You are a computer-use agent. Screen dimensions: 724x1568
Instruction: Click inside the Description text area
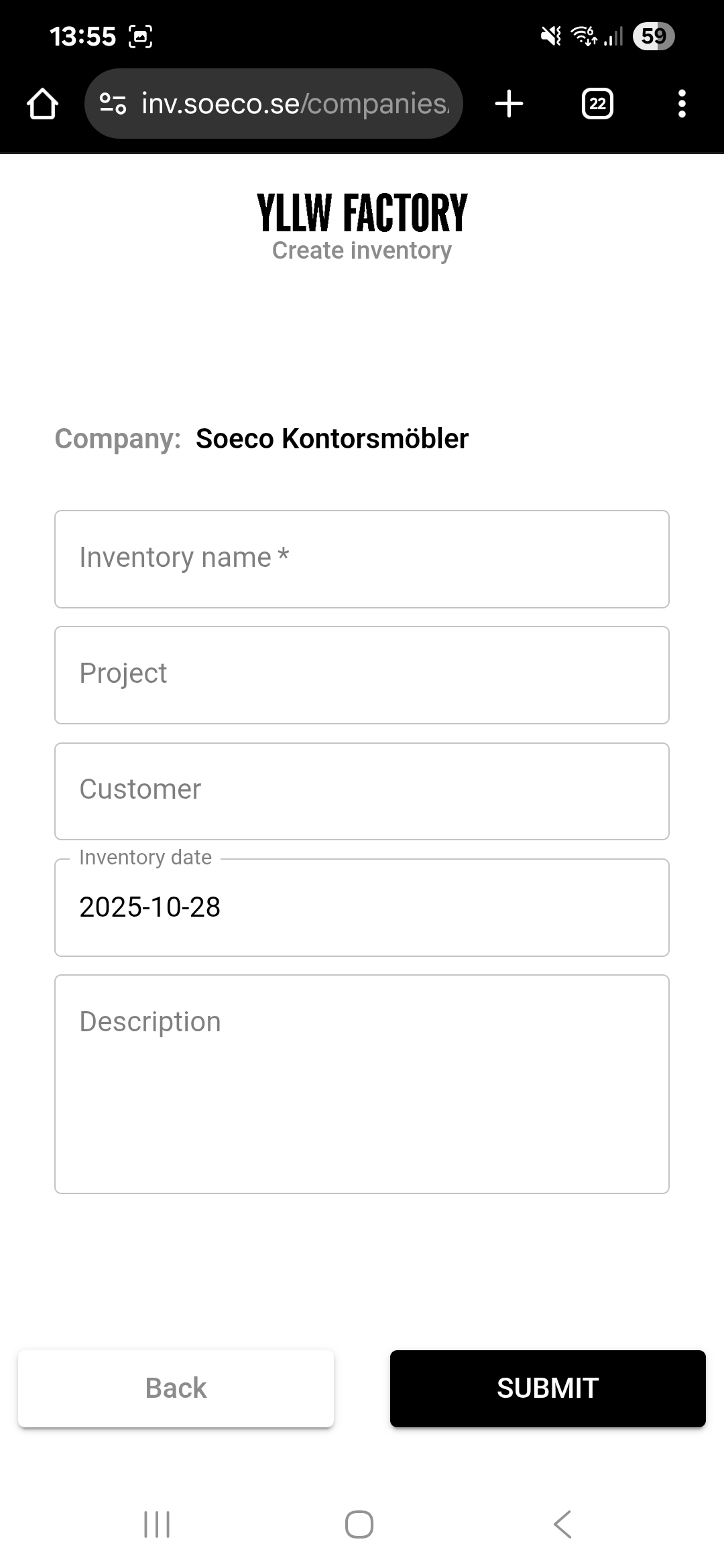click(x=362, y=1084)
